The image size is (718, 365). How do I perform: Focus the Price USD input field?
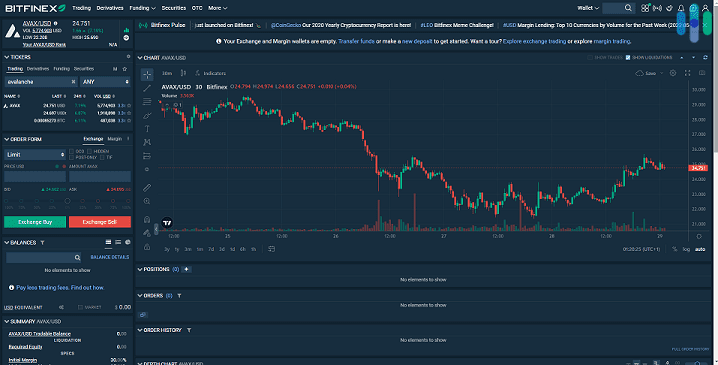pos(35,176)
